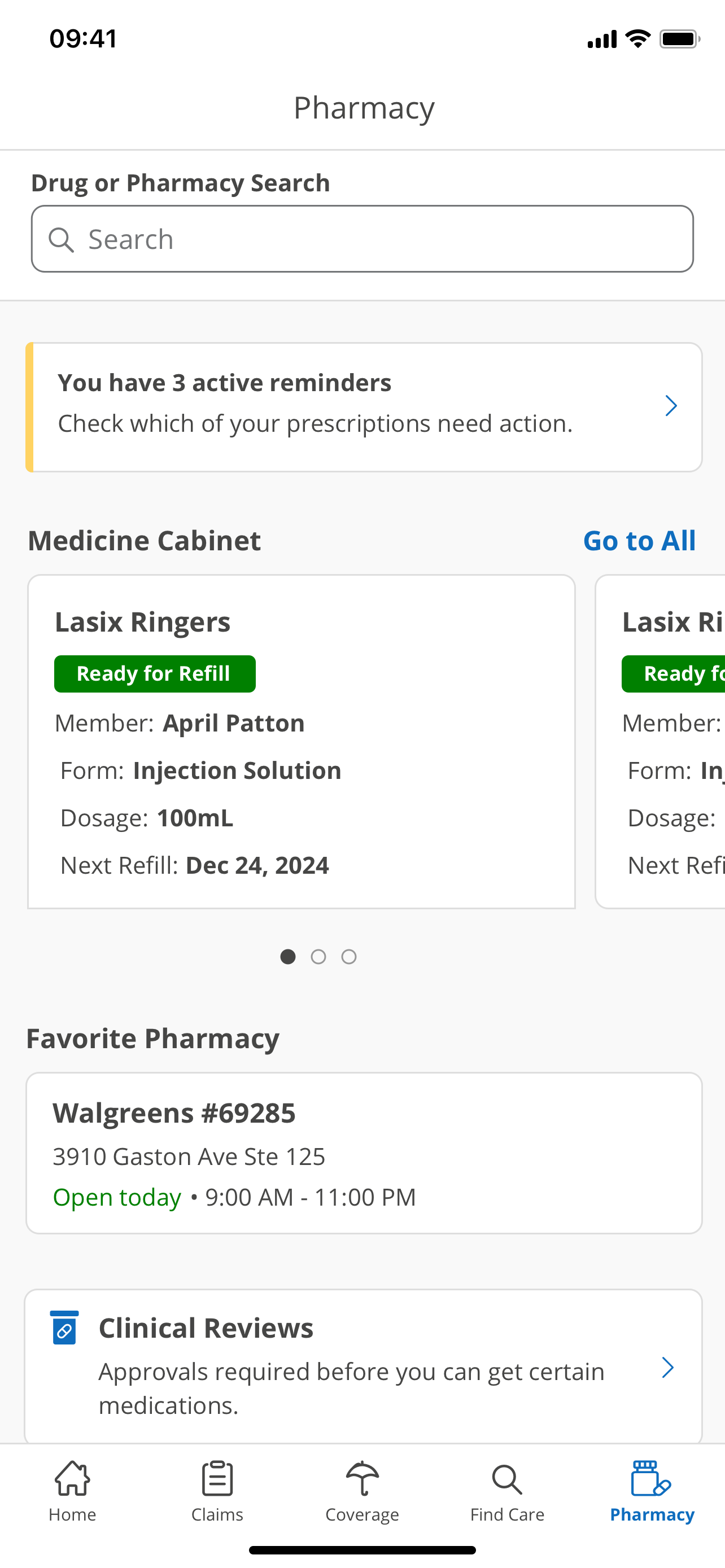725x1568 pixels.
Task: Tap the battery status icon
Action: pyautogui.click(x=679, y=39)
